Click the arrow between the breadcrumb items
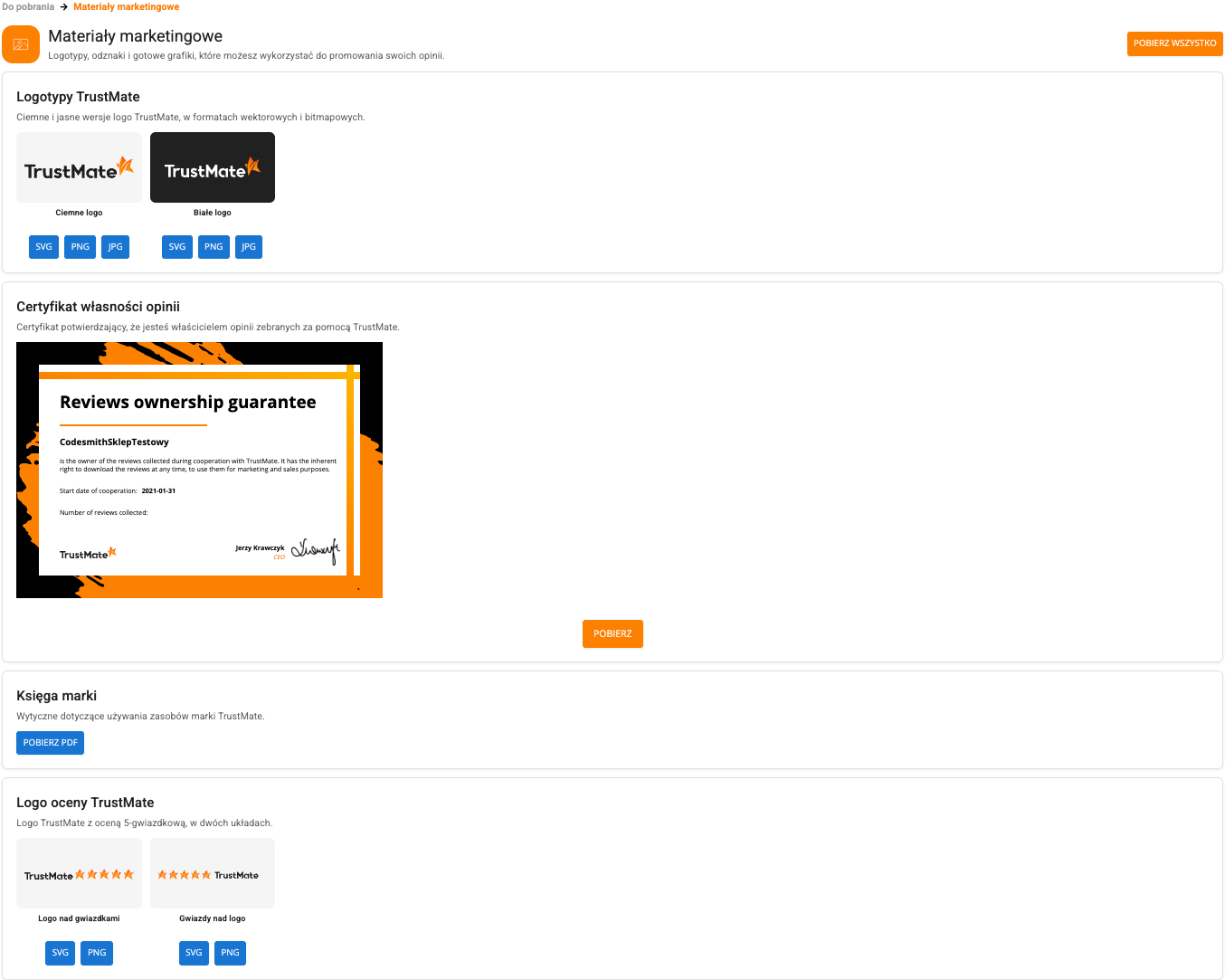The height and width of the screenshot is (980, 1225). [x=64, y=6]
